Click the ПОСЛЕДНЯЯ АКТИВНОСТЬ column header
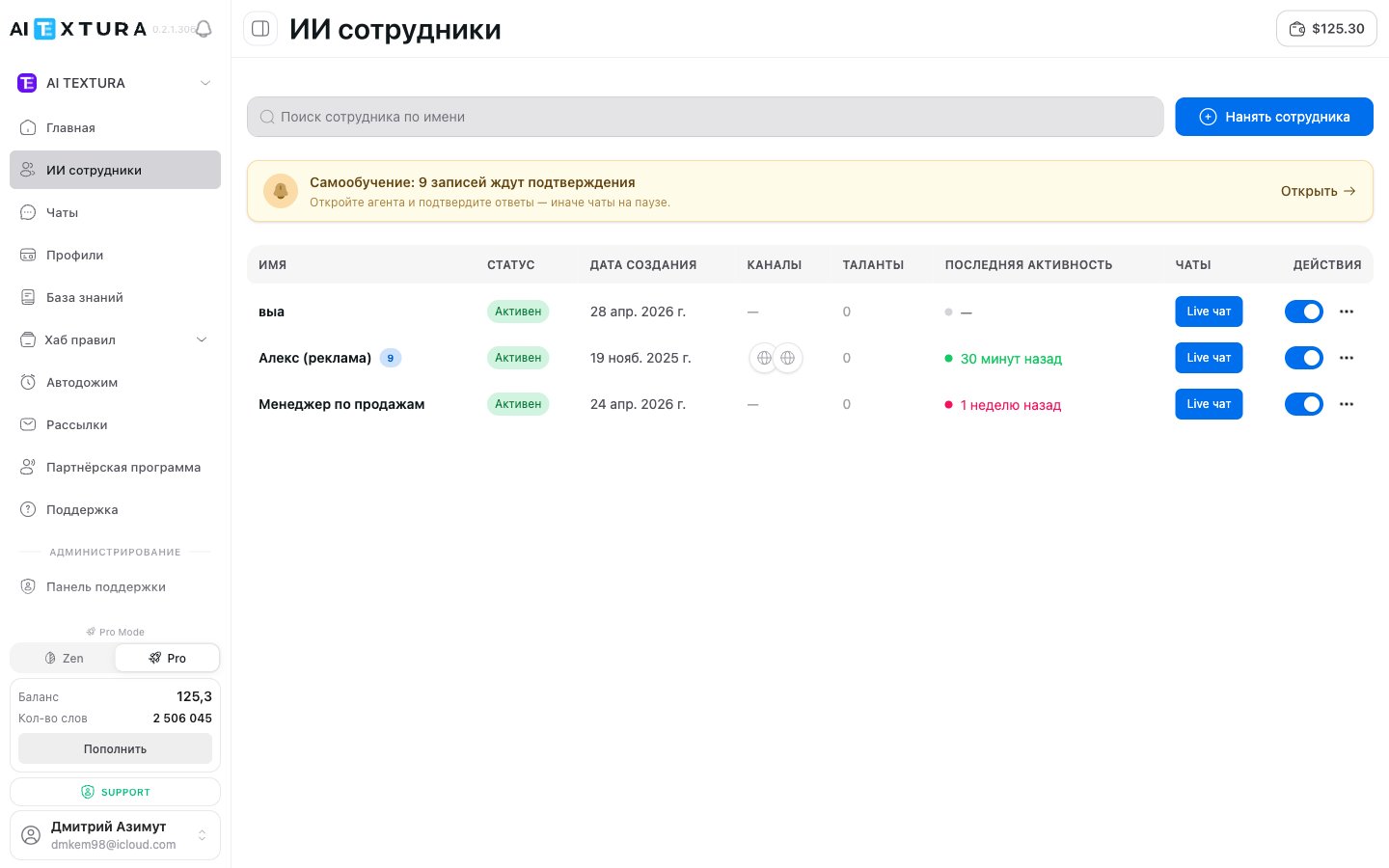 pos(1028,264)
